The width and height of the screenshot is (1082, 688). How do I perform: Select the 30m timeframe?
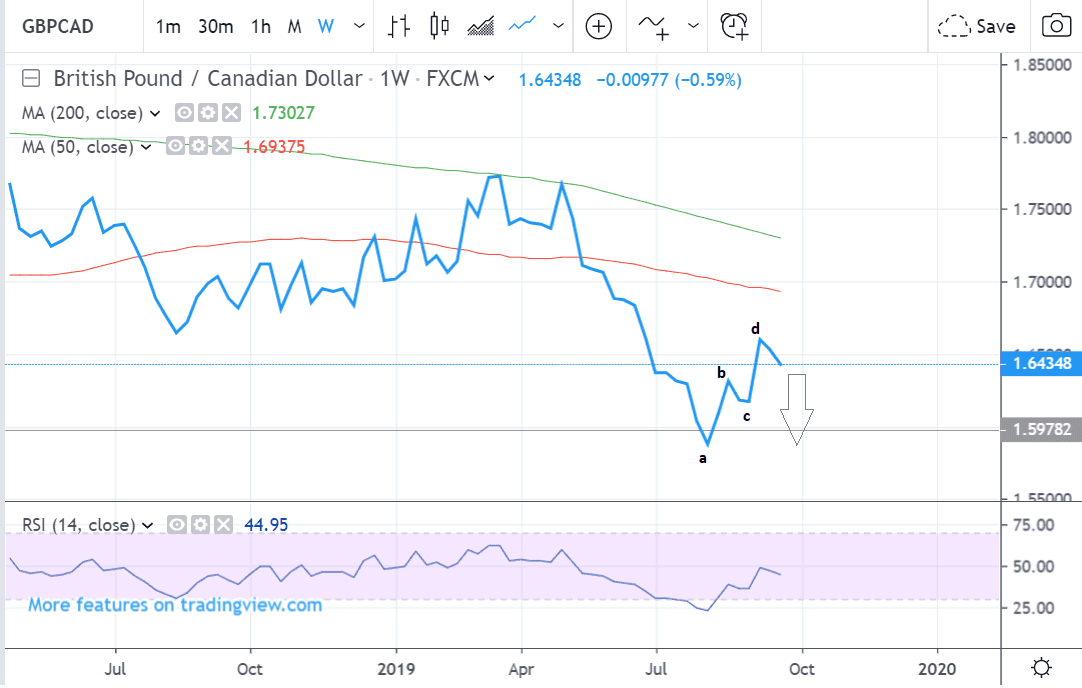(x=215, y=26)
